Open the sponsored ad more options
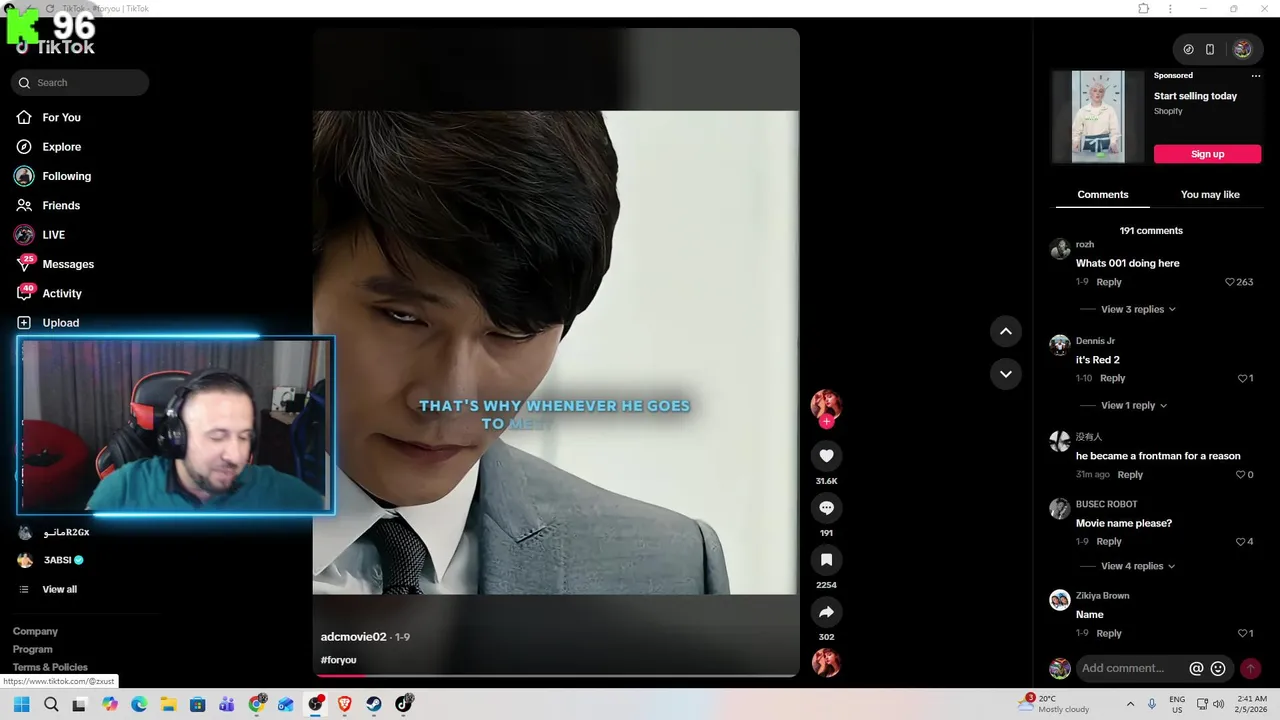Viewport: 1280px width, 720px height. click(1256, 76)
